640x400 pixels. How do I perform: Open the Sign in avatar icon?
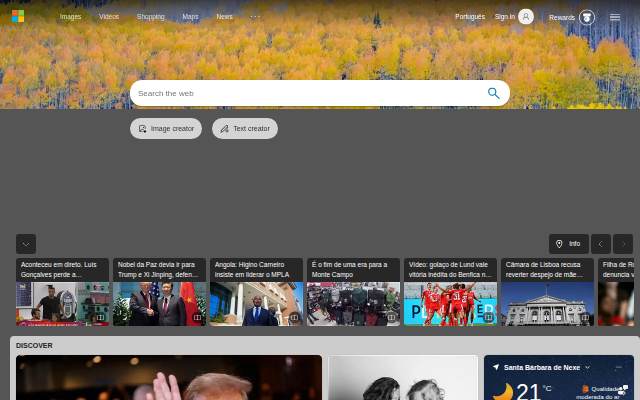526,17
